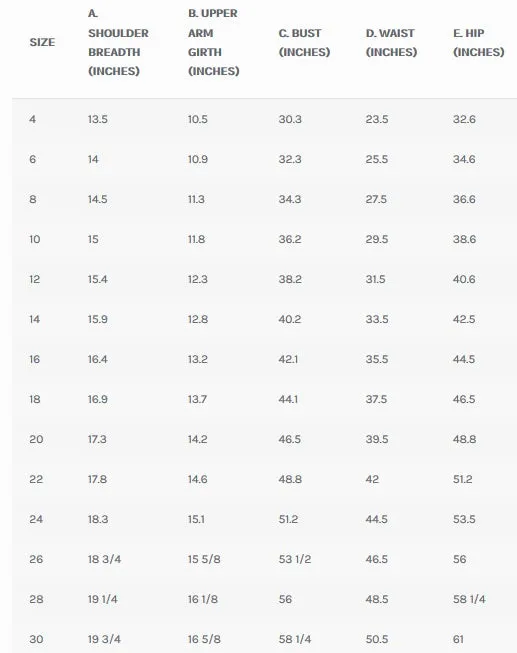Image resolution: width=517 pixels, height=653 pixels.
Task: Click bust value 51.2 for size 24
Action: point(288,519)
